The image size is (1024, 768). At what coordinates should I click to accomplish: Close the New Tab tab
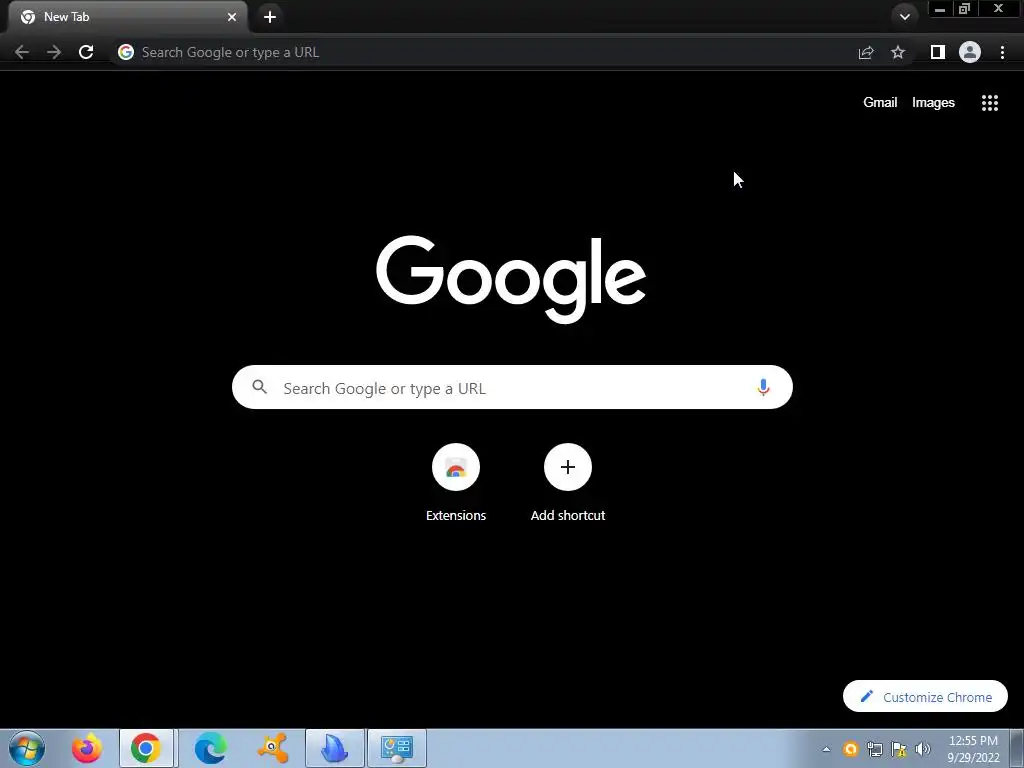232,17
